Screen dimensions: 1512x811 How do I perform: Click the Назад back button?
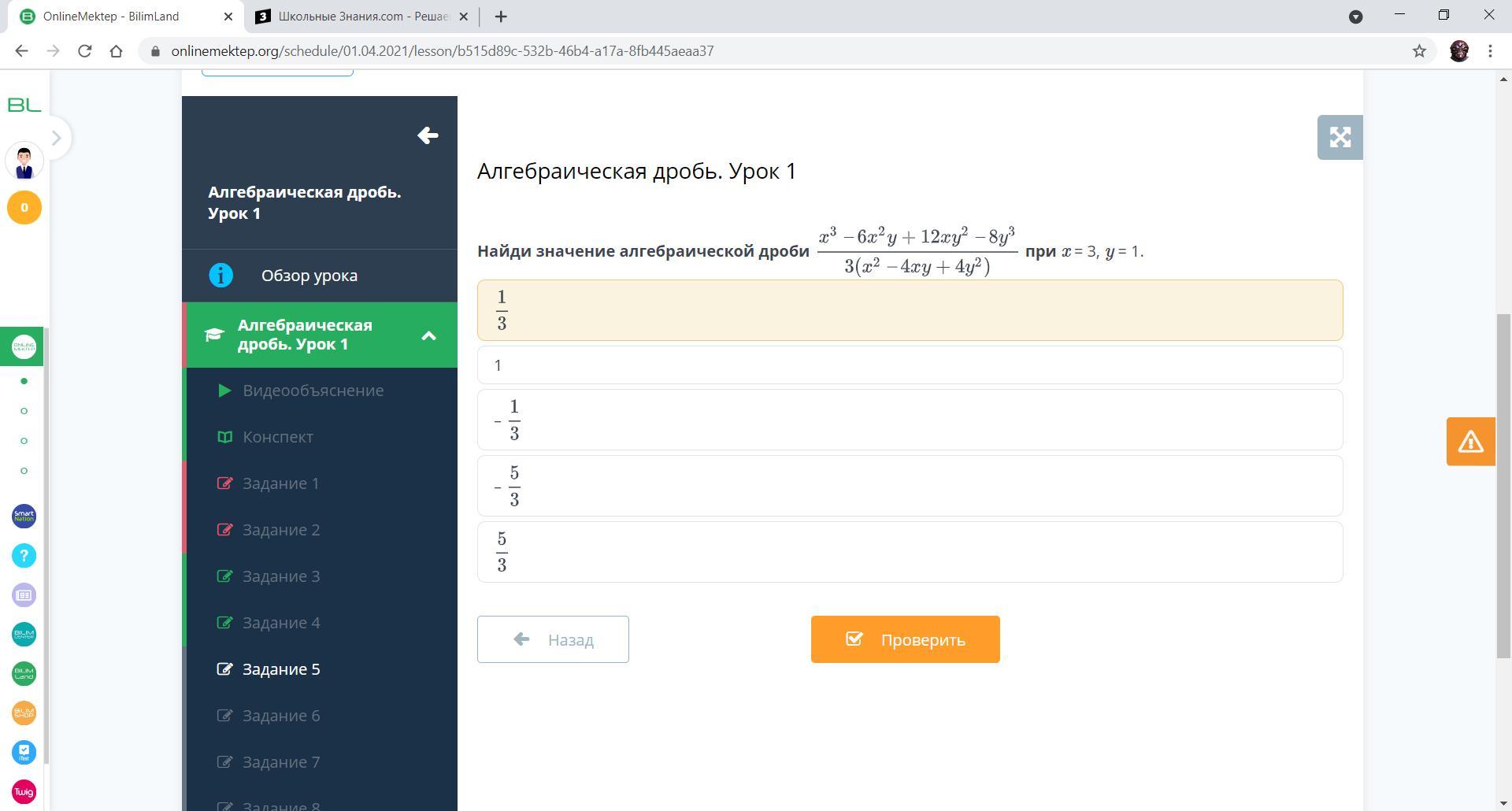pyautogui.click(x=553, y=639)
